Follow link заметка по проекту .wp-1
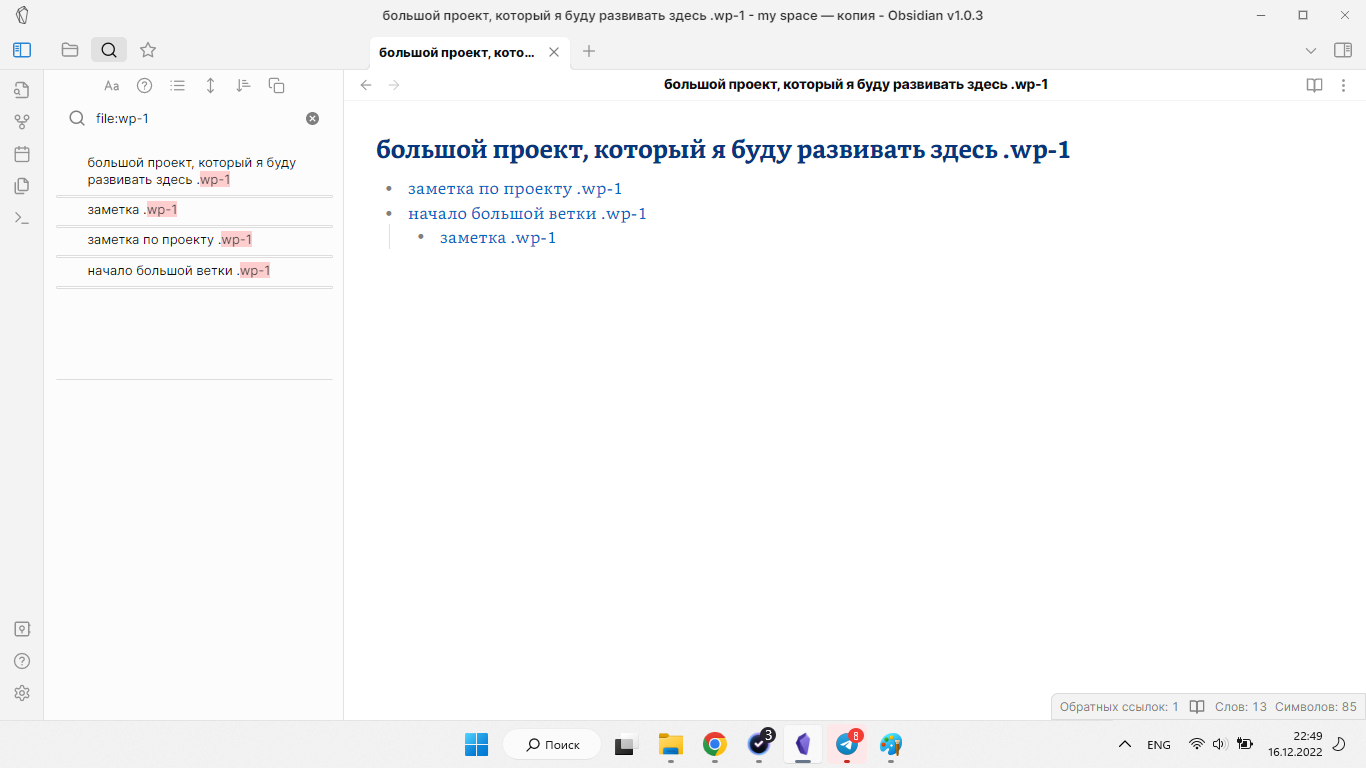This screenshot has height=768, width=1366. tap(515, 189)
